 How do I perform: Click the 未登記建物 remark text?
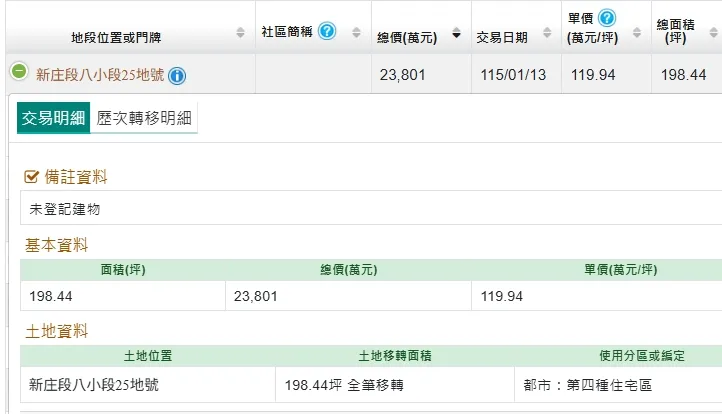(x=64, y=209)
